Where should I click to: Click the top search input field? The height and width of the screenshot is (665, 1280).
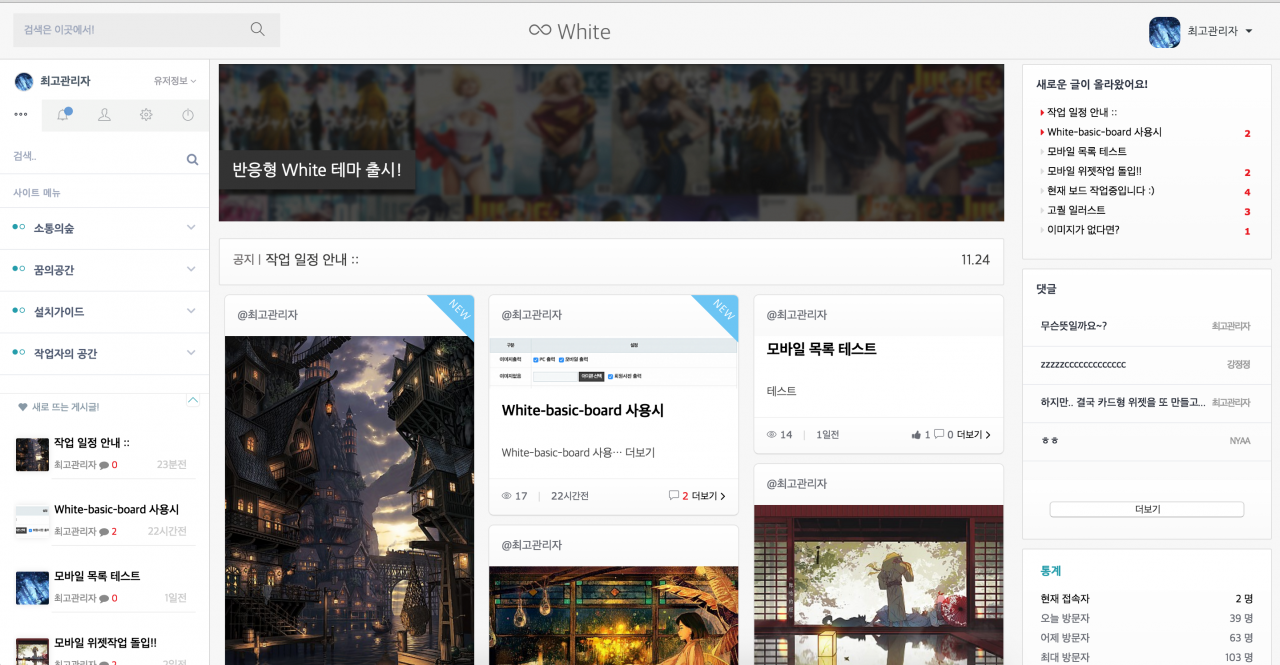[x=130, y=30]
